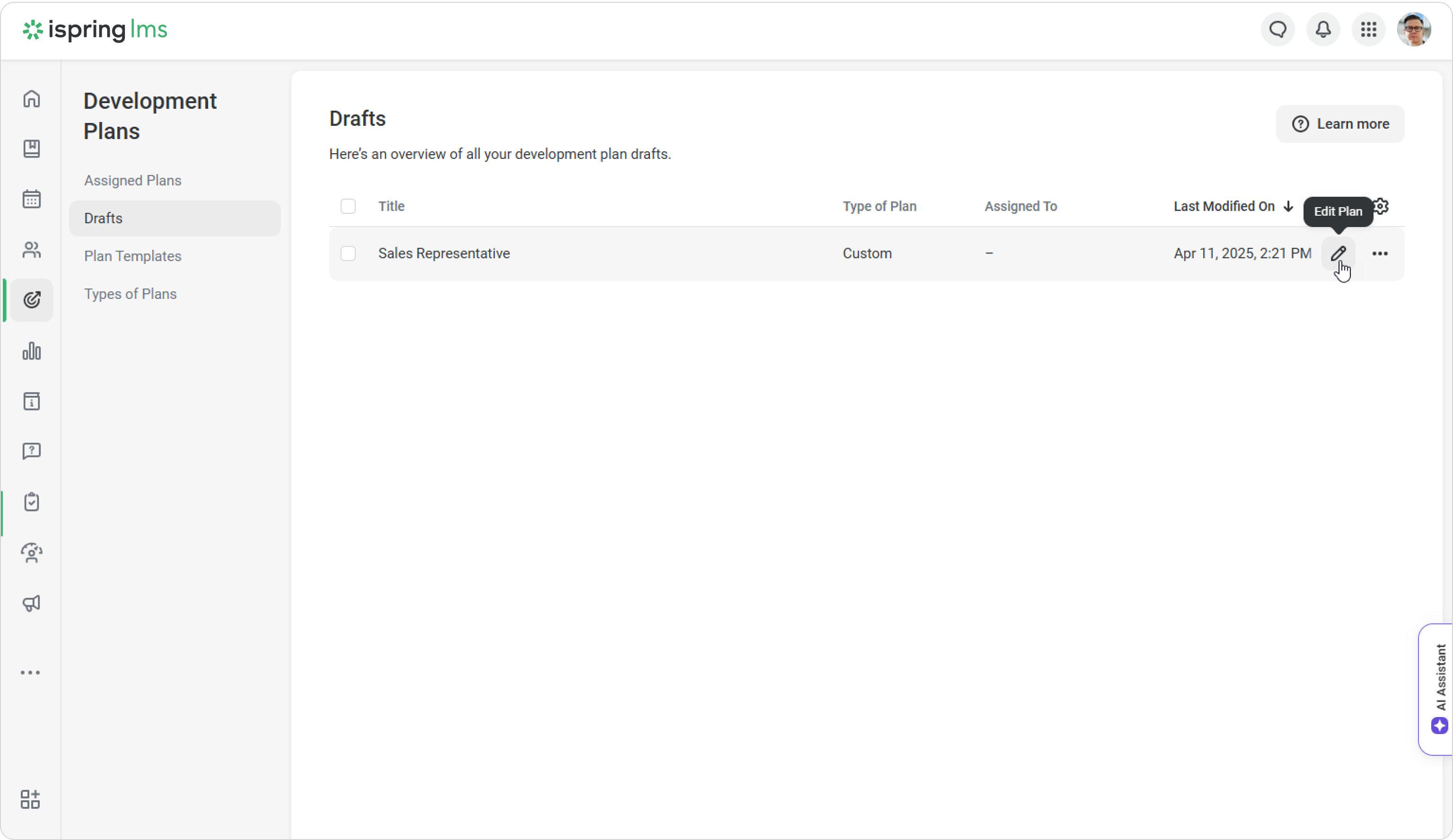
Task: Switch to Assigned Plans section
Action: pos(132,181)
